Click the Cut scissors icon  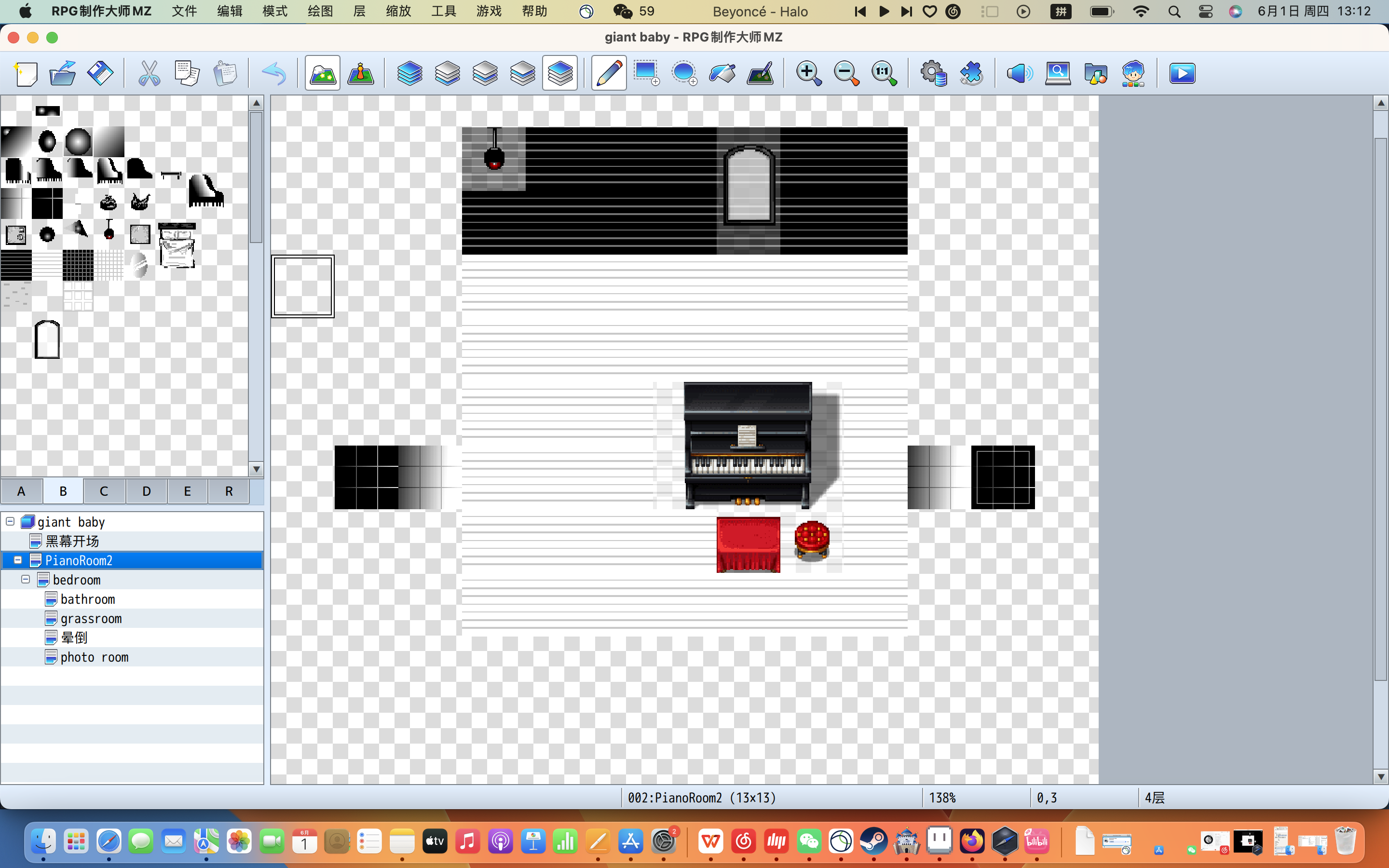149,73
